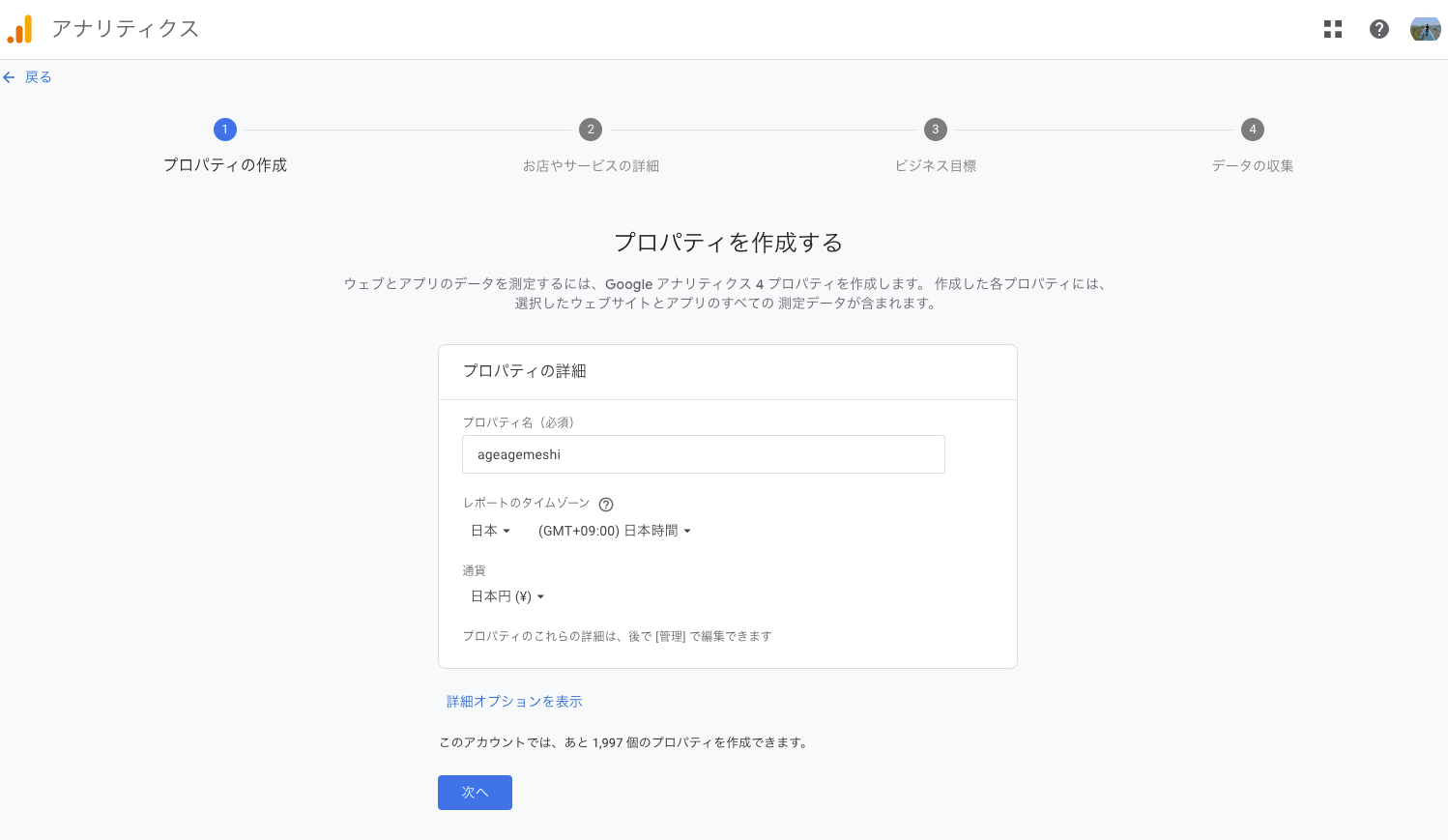Select the お店やサービスの詳細 step

[x=591, y=165]
